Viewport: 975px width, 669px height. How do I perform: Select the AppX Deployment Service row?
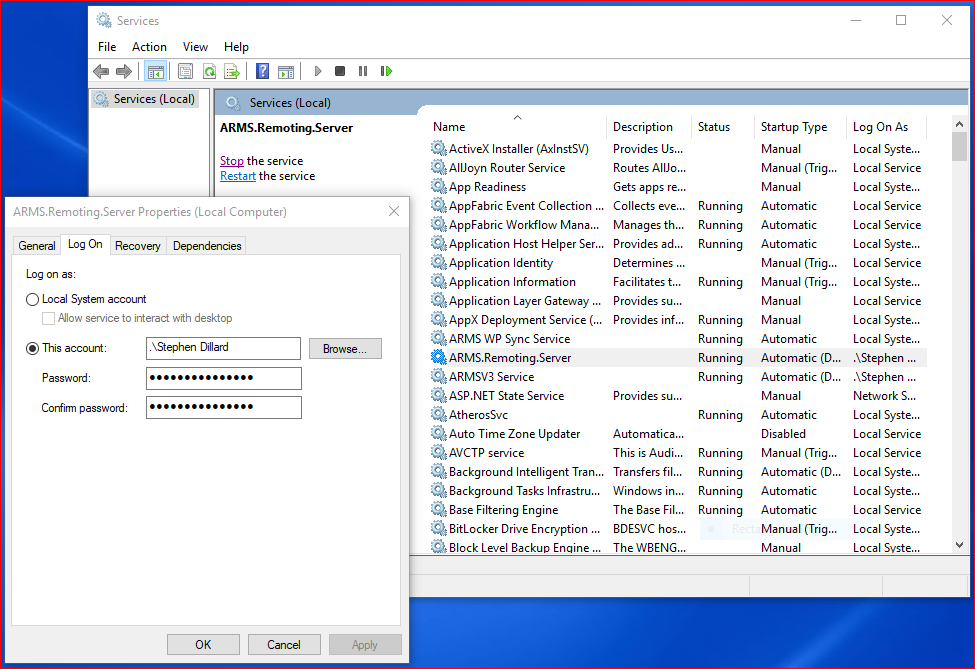pyautogui.click(x=678, y=320)
